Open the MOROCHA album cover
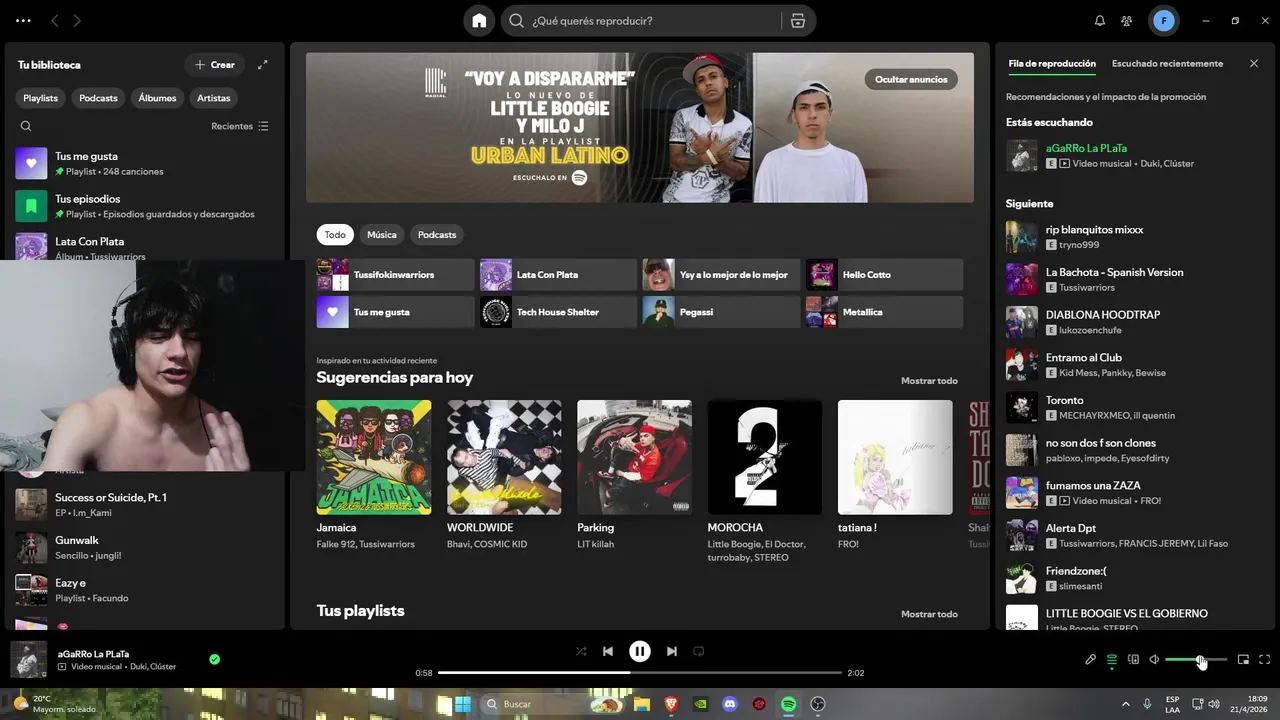This screenshot has height=720, width=1280. 765,457
